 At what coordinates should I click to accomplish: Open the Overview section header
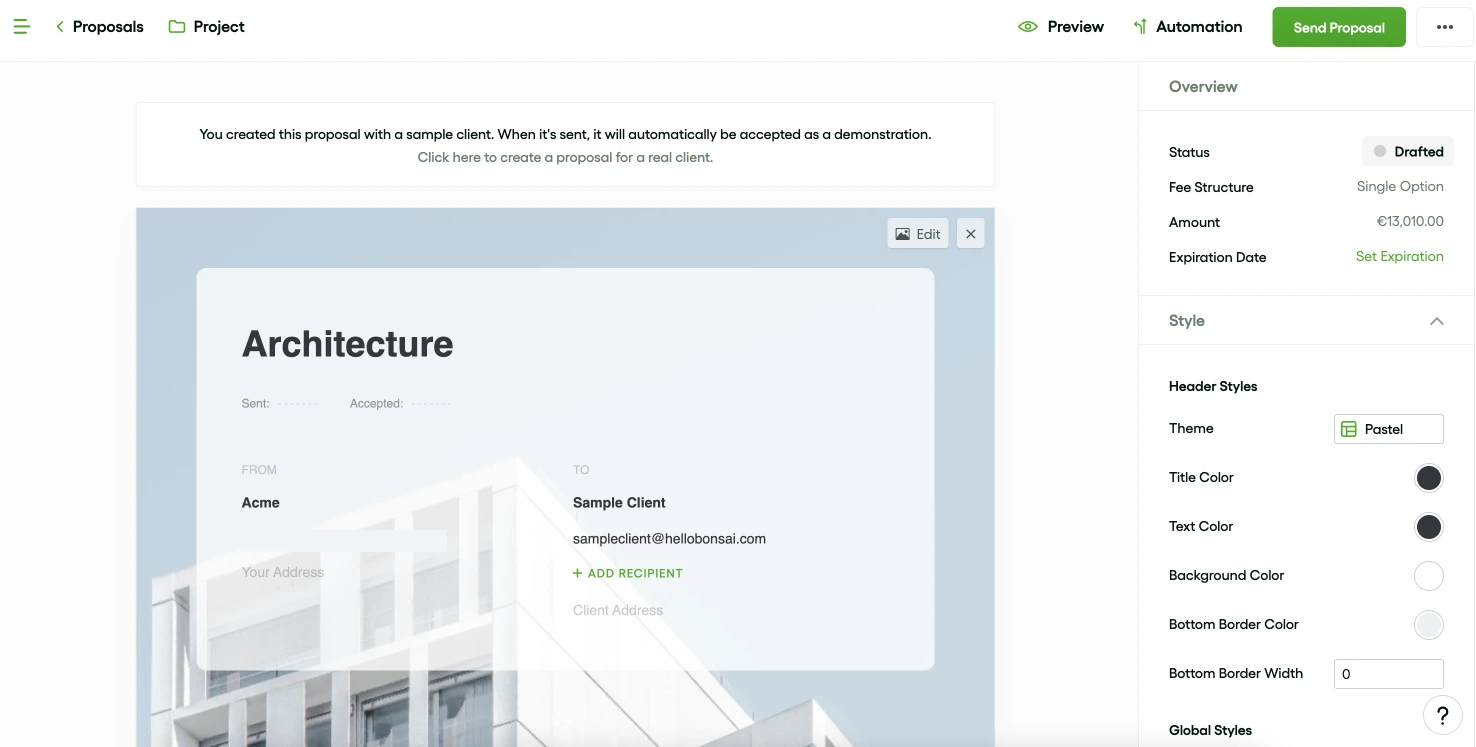point(1202,87)
